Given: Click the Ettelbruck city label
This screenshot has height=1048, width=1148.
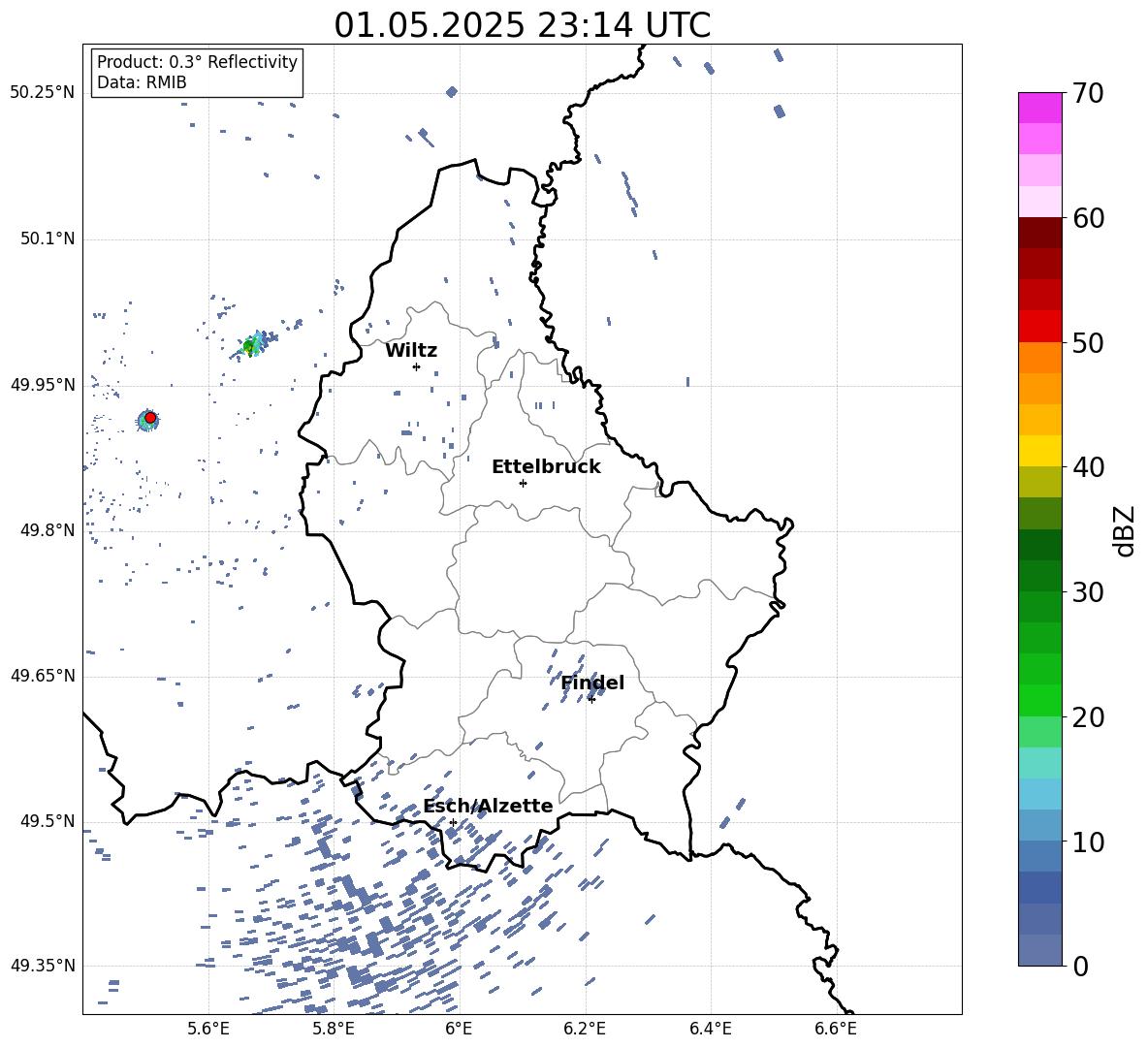Looking at the screenshot, I should tap(546, 467).
